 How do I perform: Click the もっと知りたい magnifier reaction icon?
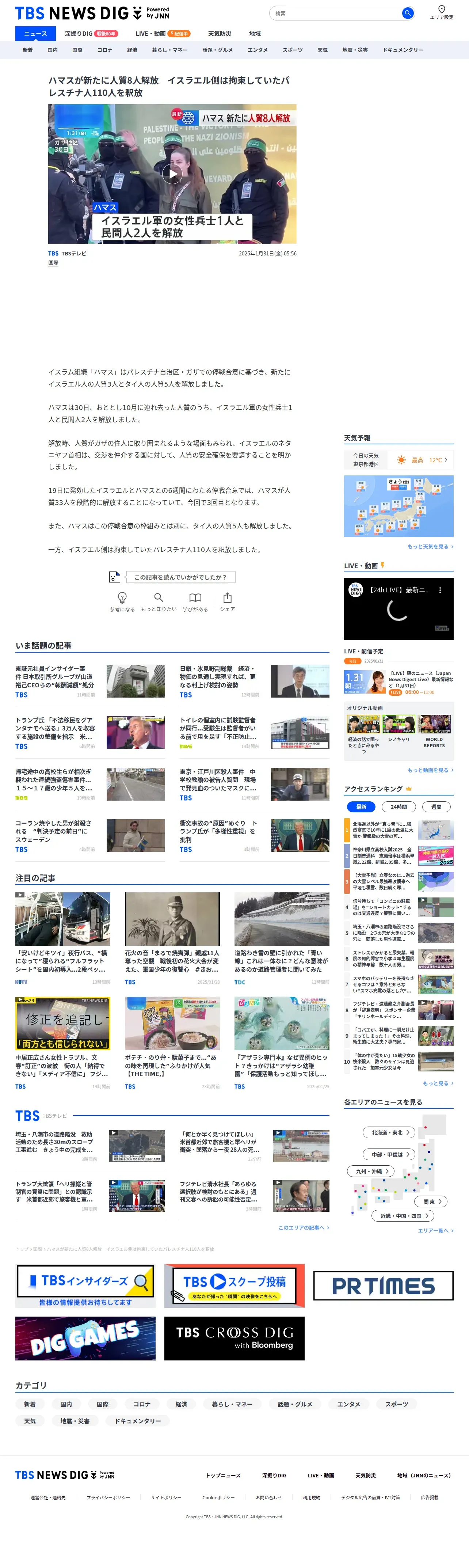tap(159, 597)
